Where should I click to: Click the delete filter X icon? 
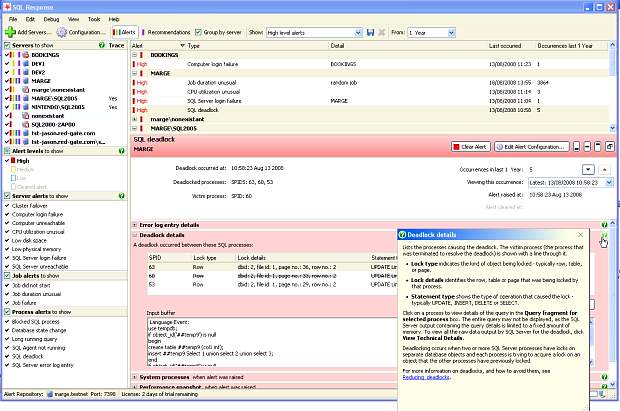click(x=382, y=32)
